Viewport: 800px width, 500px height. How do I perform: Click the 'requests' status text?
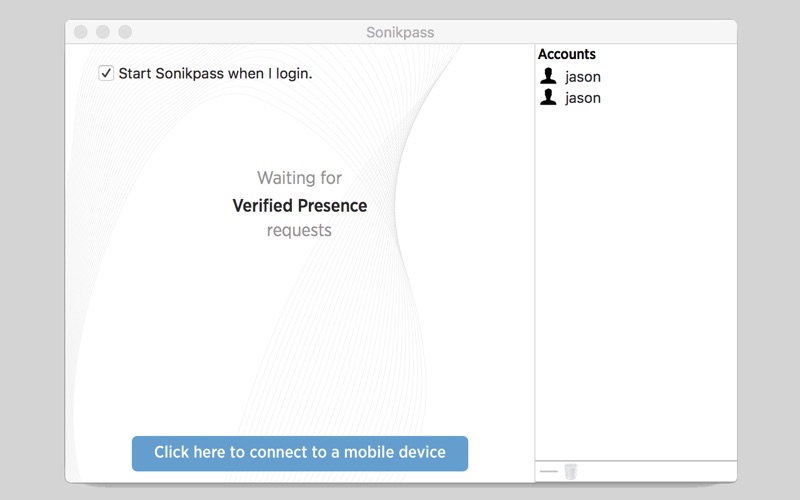[299, 231]
